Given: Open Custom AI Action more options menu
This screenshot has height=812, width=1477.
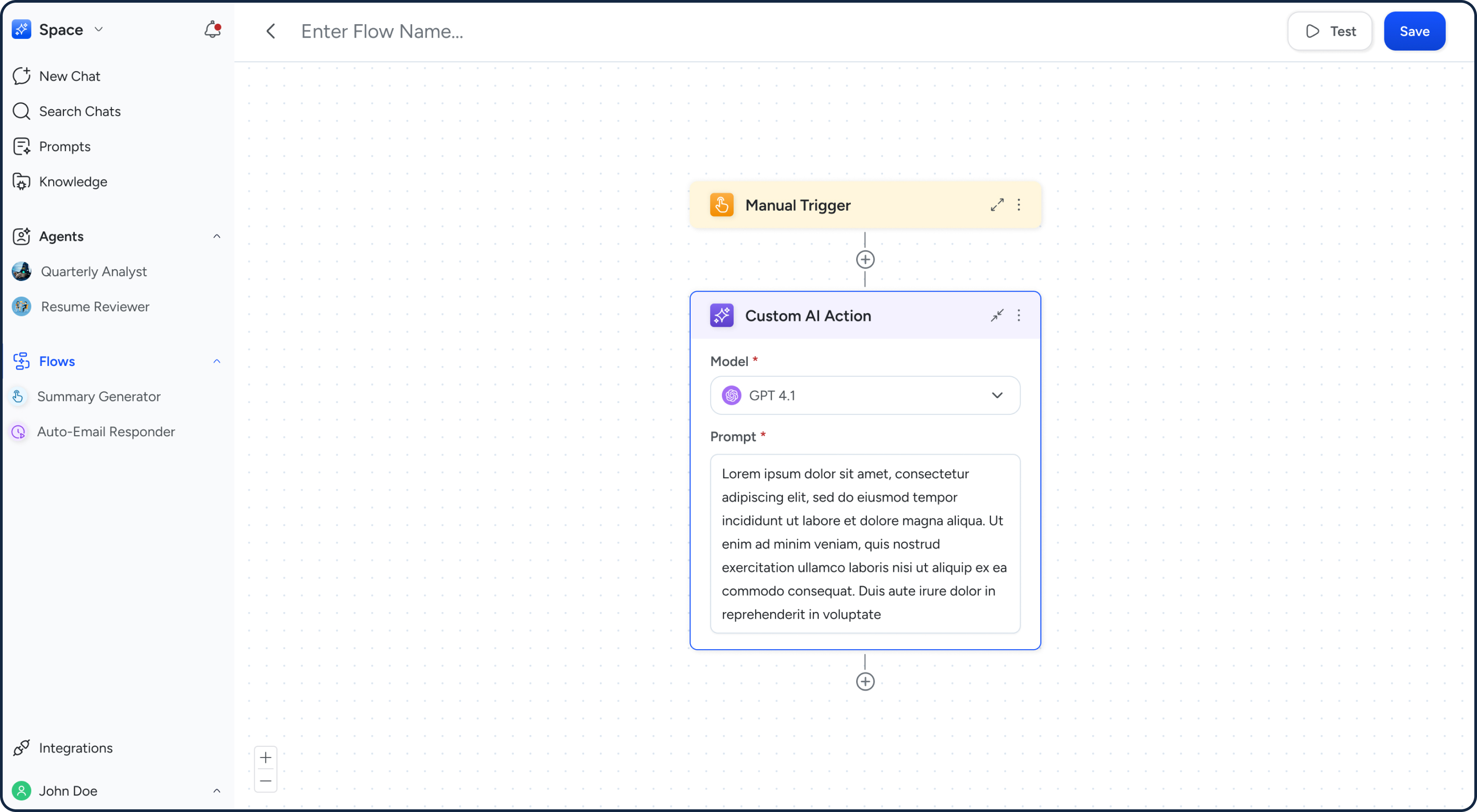Looking at the screenshot, I should click(1019, 315).
